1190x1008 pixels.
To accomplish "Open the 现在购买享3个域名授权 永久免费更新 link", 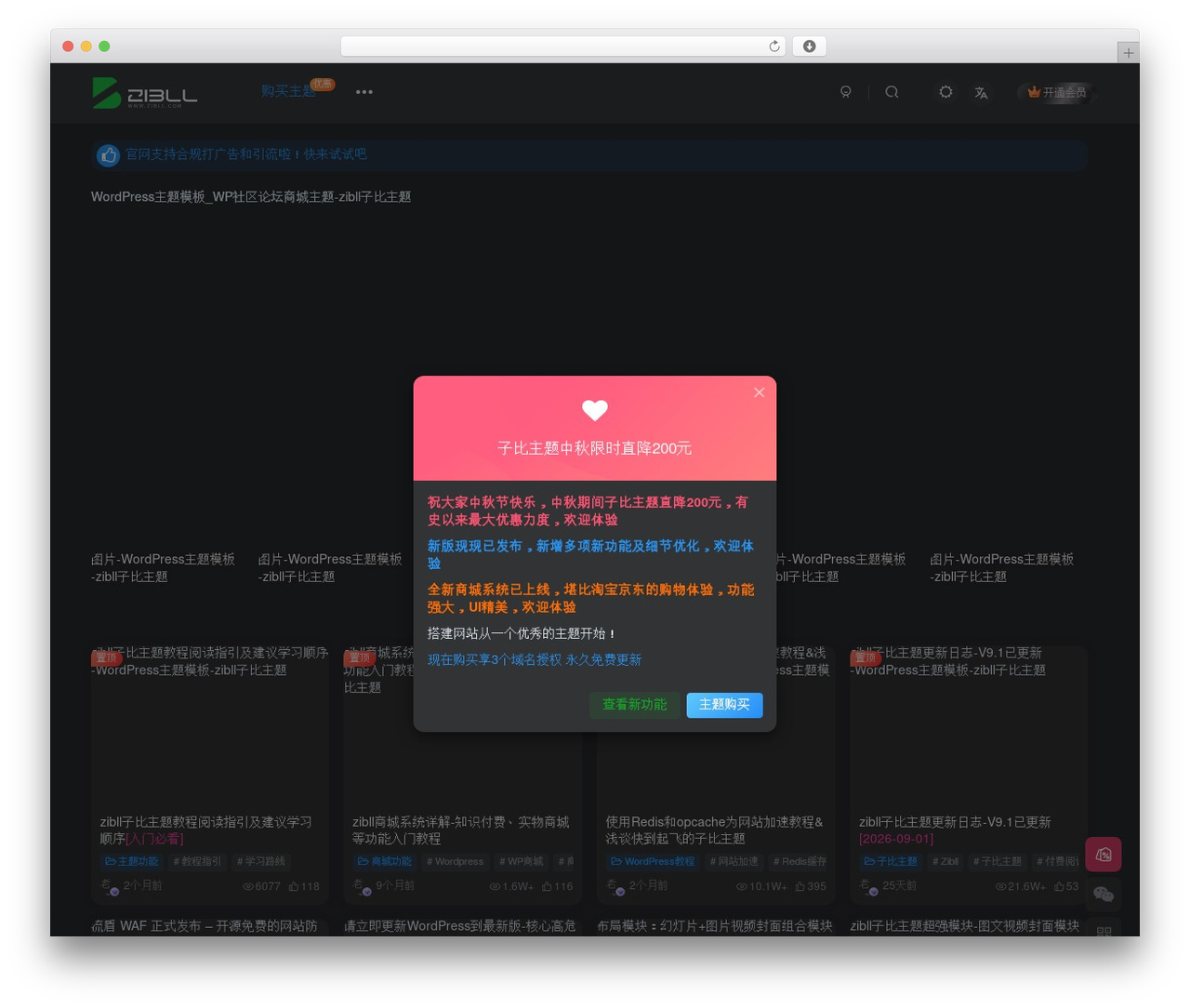I will 535,659.
